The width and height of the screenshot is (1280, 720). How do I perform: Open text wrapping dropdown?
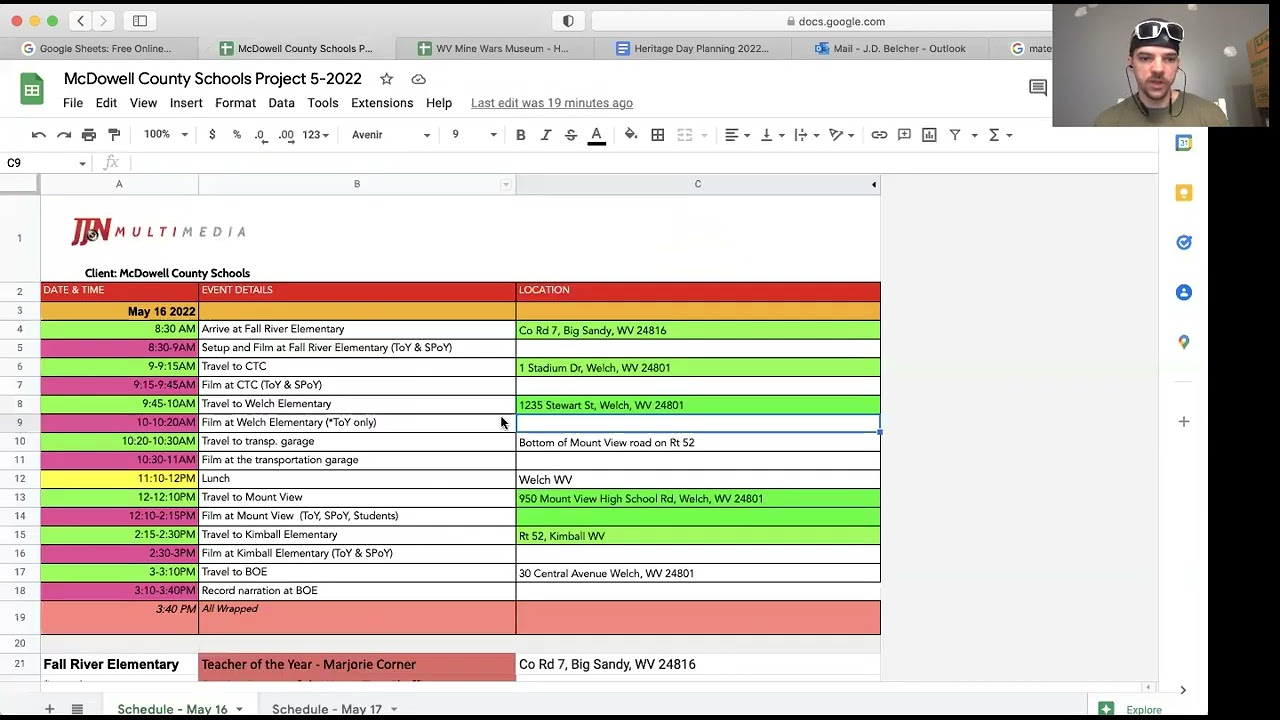tap(806, 135)
